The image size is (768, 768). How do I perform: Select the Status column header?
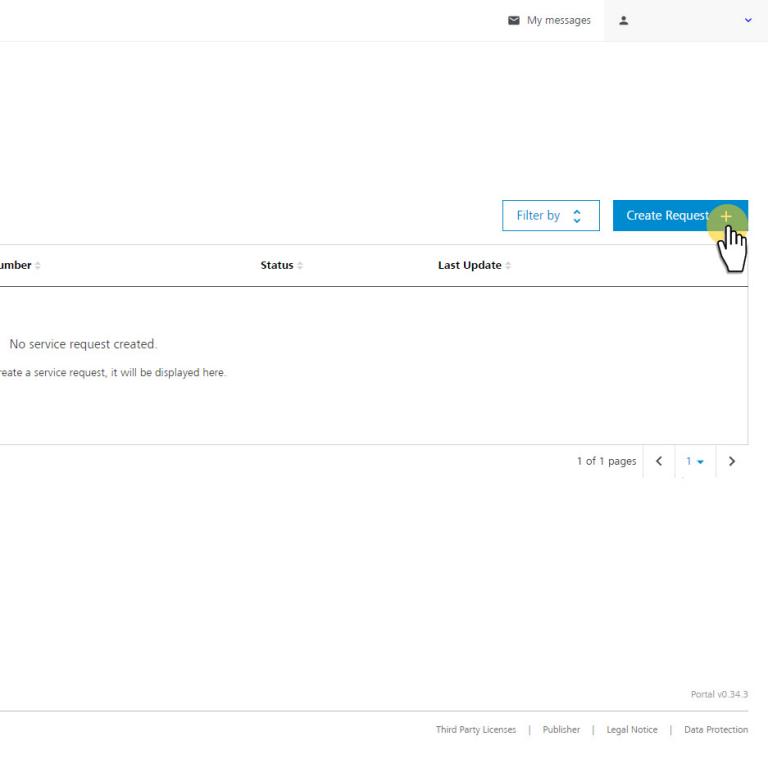click(277, 265)
